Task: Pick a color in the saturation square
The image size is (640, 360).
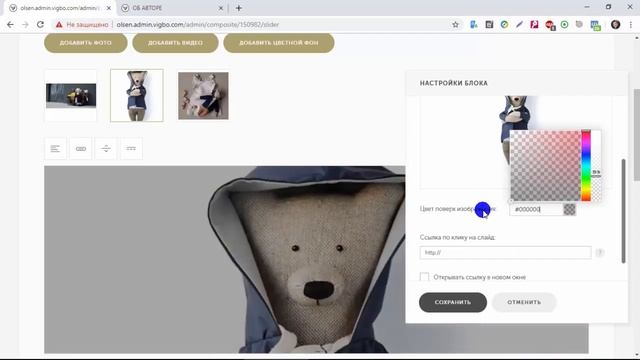Action: pyautogui.click(x=545, y=166)
